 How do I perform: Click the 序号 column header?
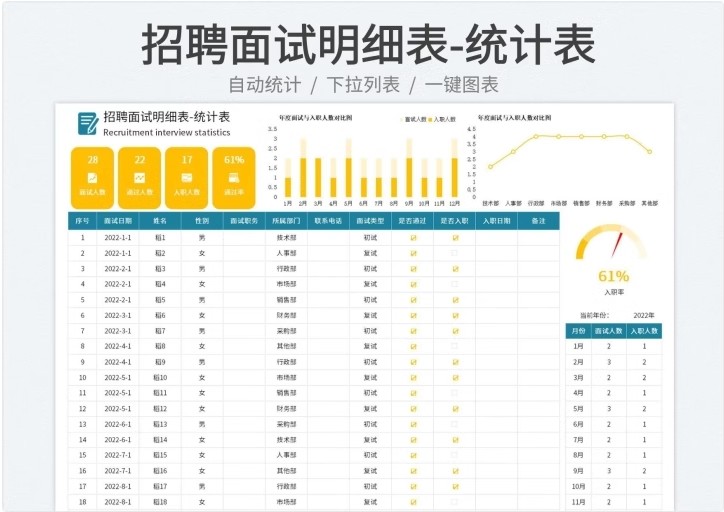click(x=83, y=221)
